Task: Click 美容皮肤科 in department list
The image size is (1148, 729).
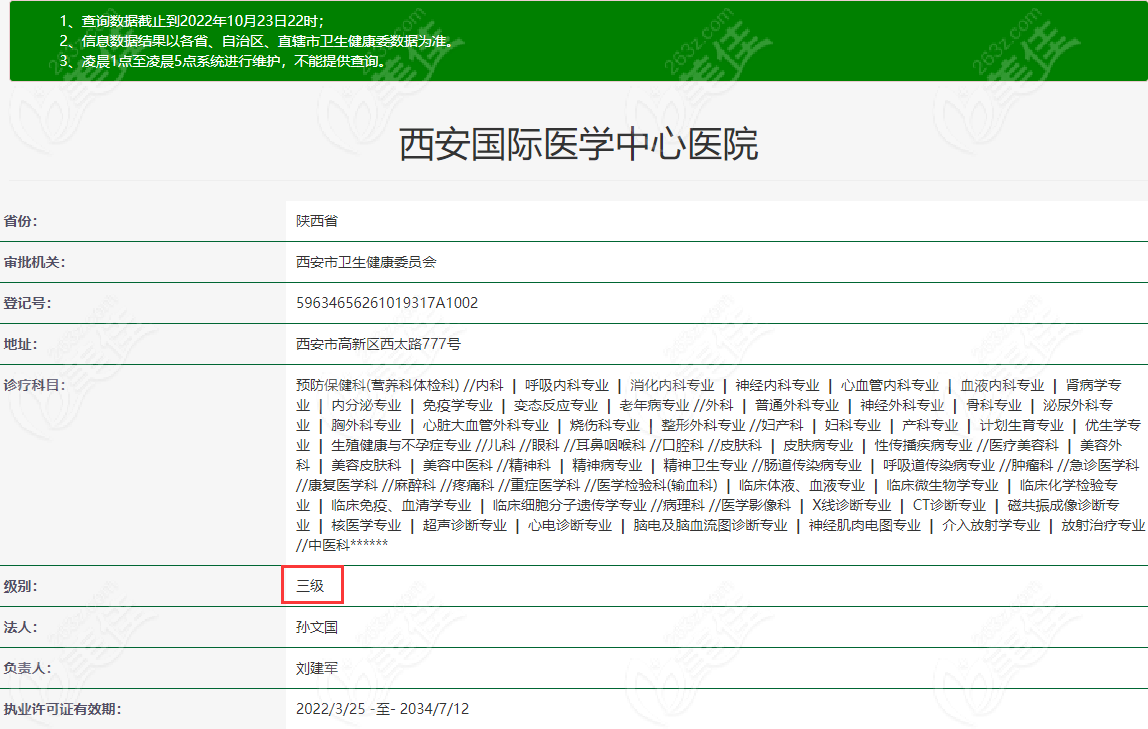Action: (x=366, y=465)
